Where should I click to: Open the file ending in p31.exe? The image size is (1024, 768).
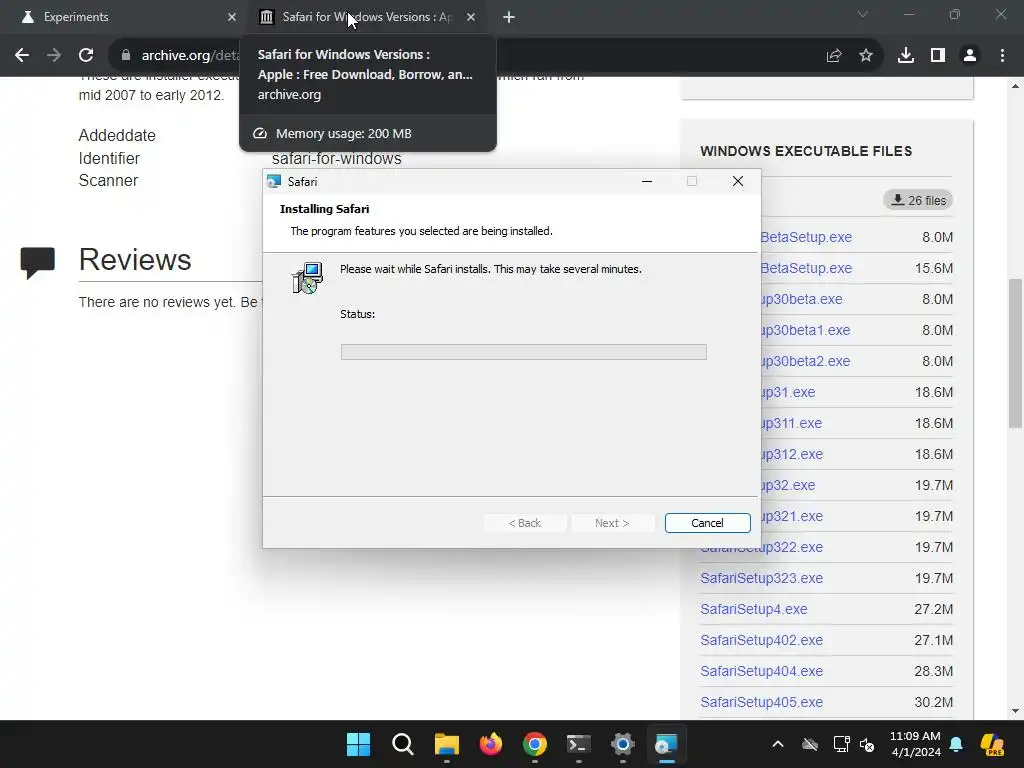click(788, 392)
